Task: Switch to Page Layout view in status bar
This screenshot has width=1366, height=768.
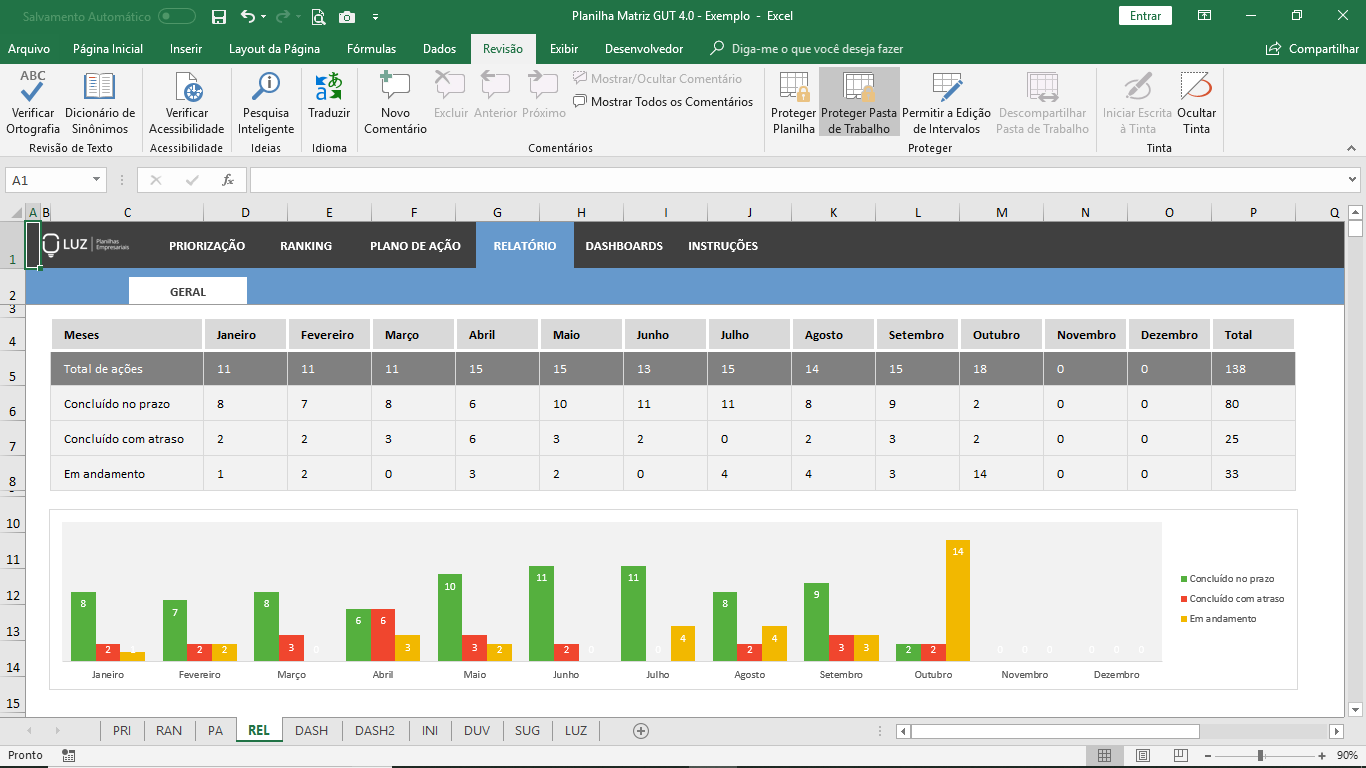Action: (1142, 756)
